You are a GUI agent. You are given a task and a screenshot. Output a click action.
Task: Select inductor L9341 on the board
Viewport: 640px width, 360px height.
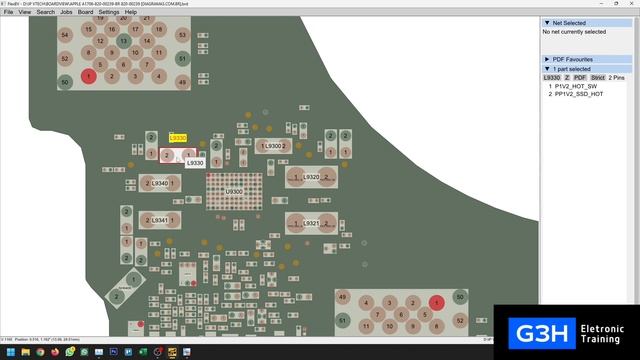point(160,220)
